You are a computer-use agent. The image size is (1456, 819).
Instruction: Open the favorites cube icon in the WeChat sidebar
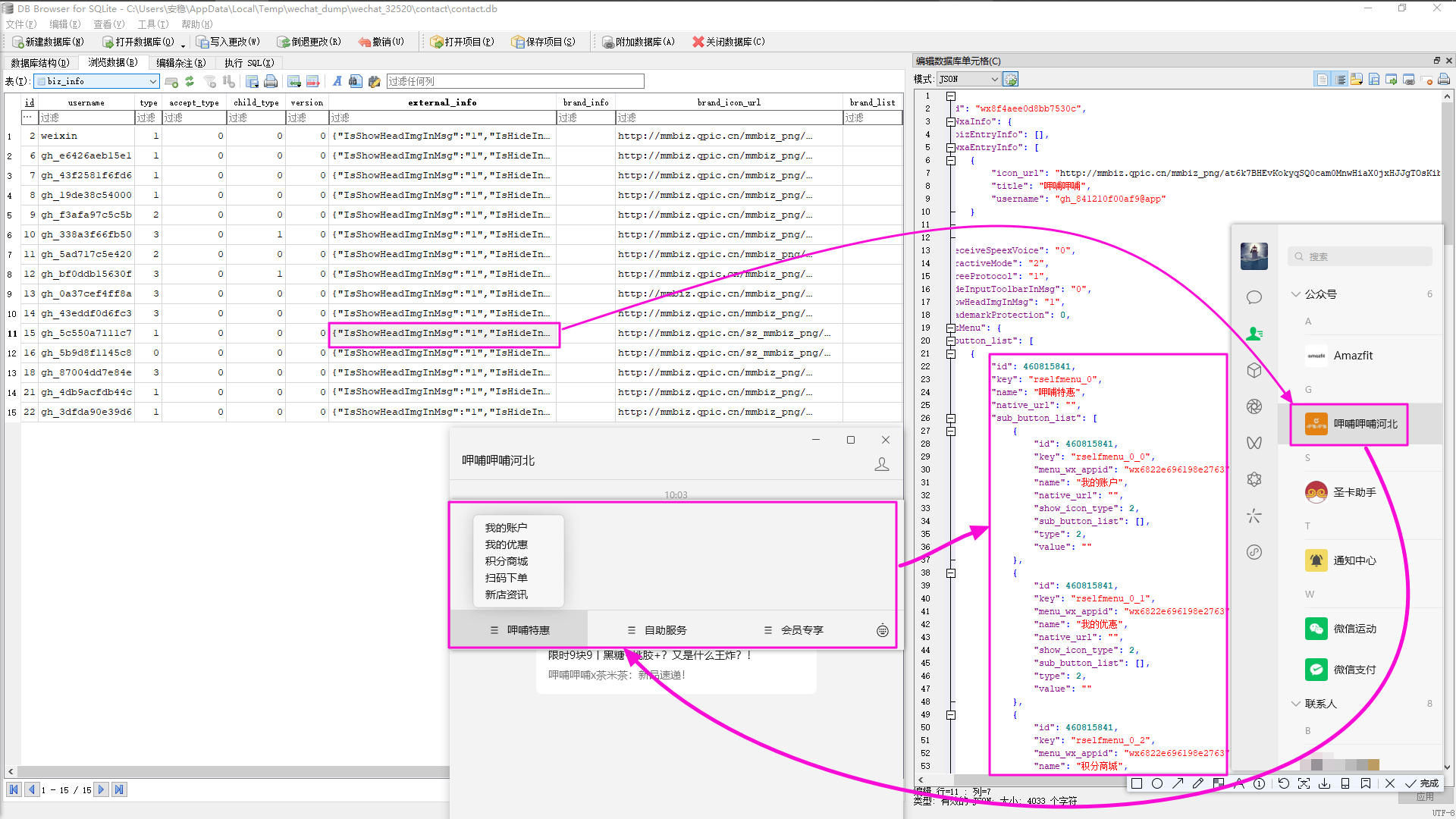[x=1254, y=370]
